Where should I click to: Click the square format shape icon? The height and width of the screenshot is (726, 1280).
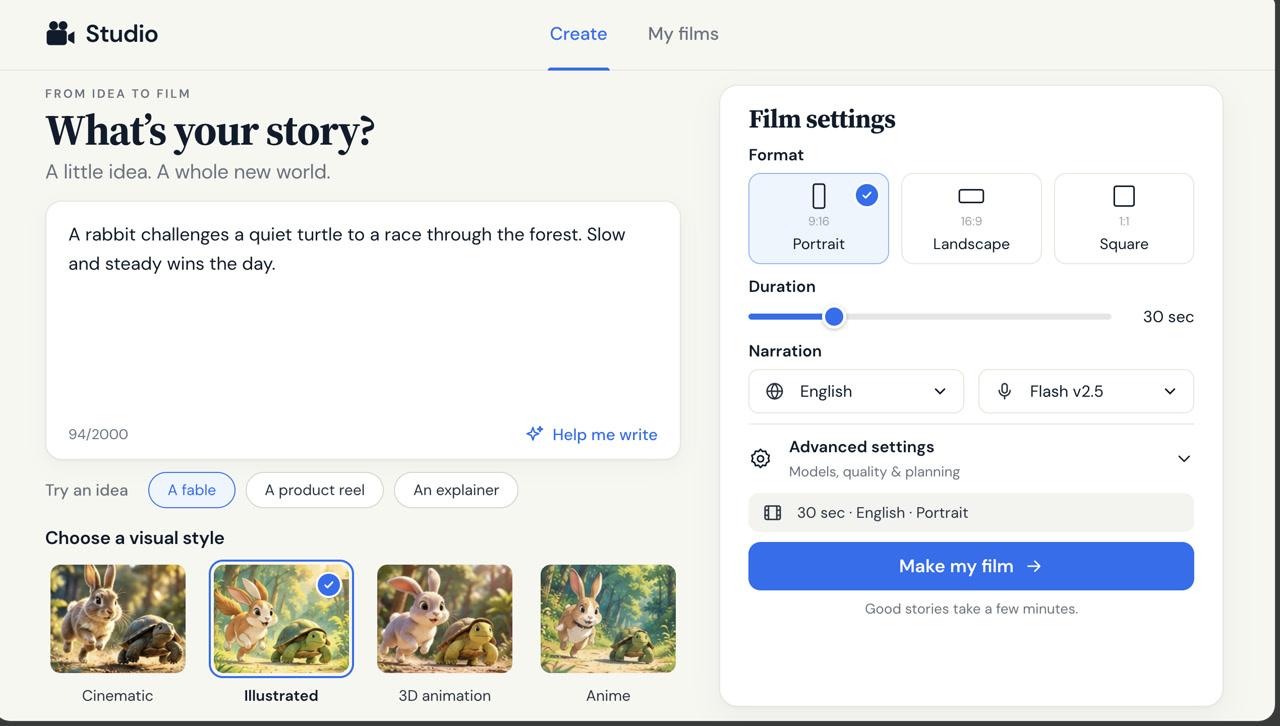1124,196
